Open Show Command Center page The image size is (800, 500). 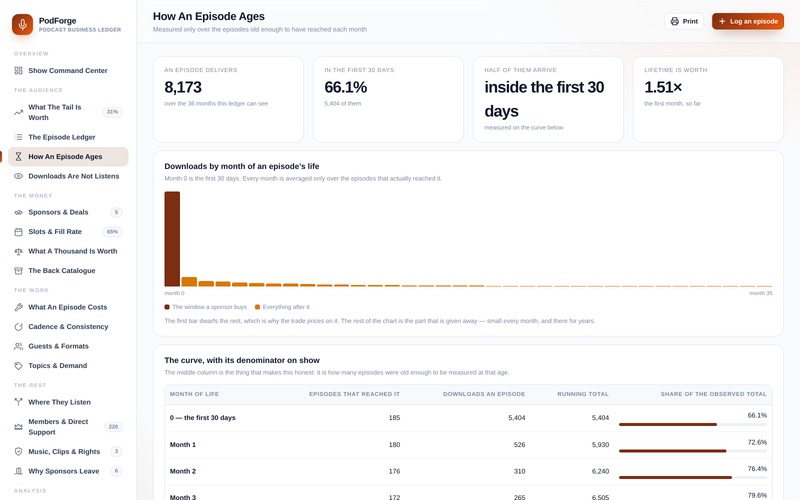(x=68, y=70)
